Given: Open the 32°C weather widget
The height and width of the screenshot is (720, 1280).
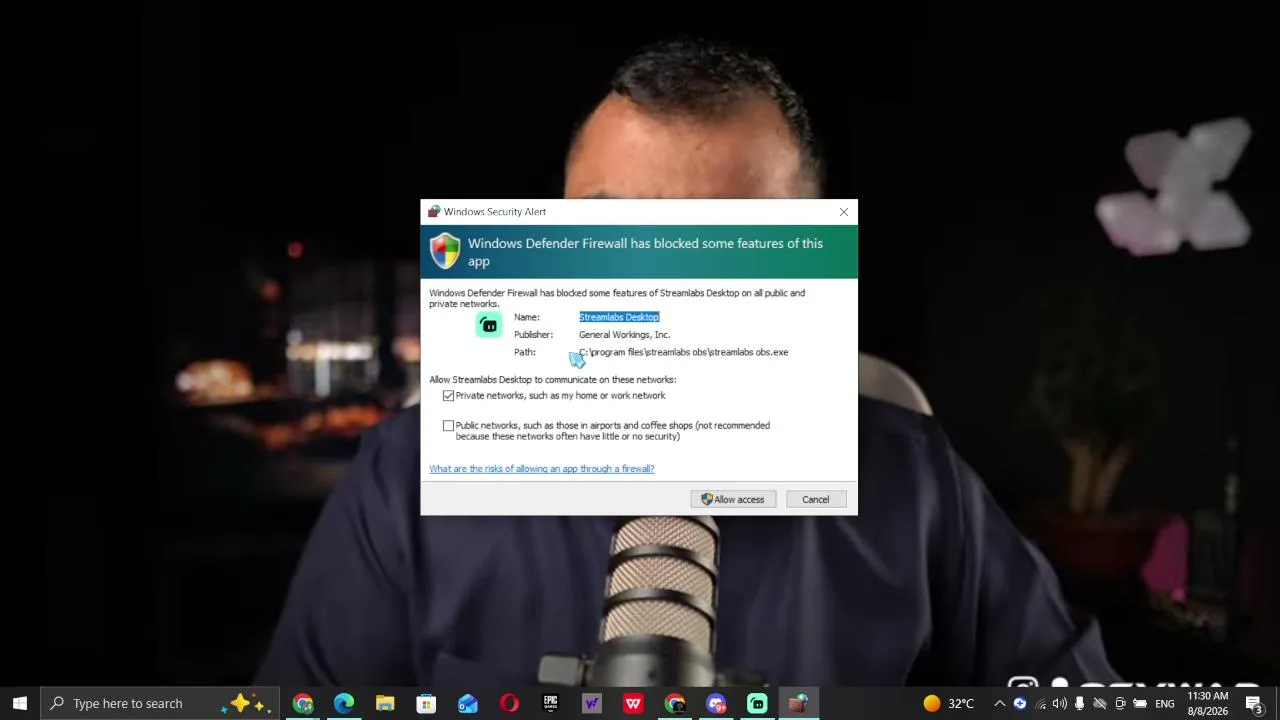Looking at the screenshot, I should coord(948,703).
